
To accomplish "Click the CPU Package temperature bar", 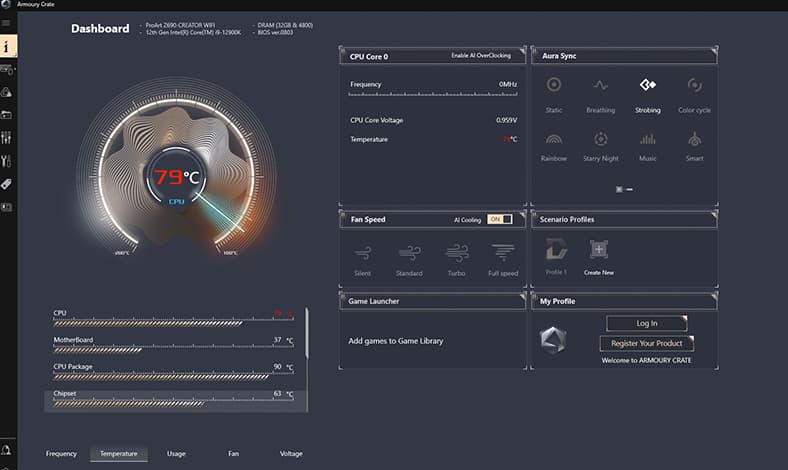I will [161, 377].
